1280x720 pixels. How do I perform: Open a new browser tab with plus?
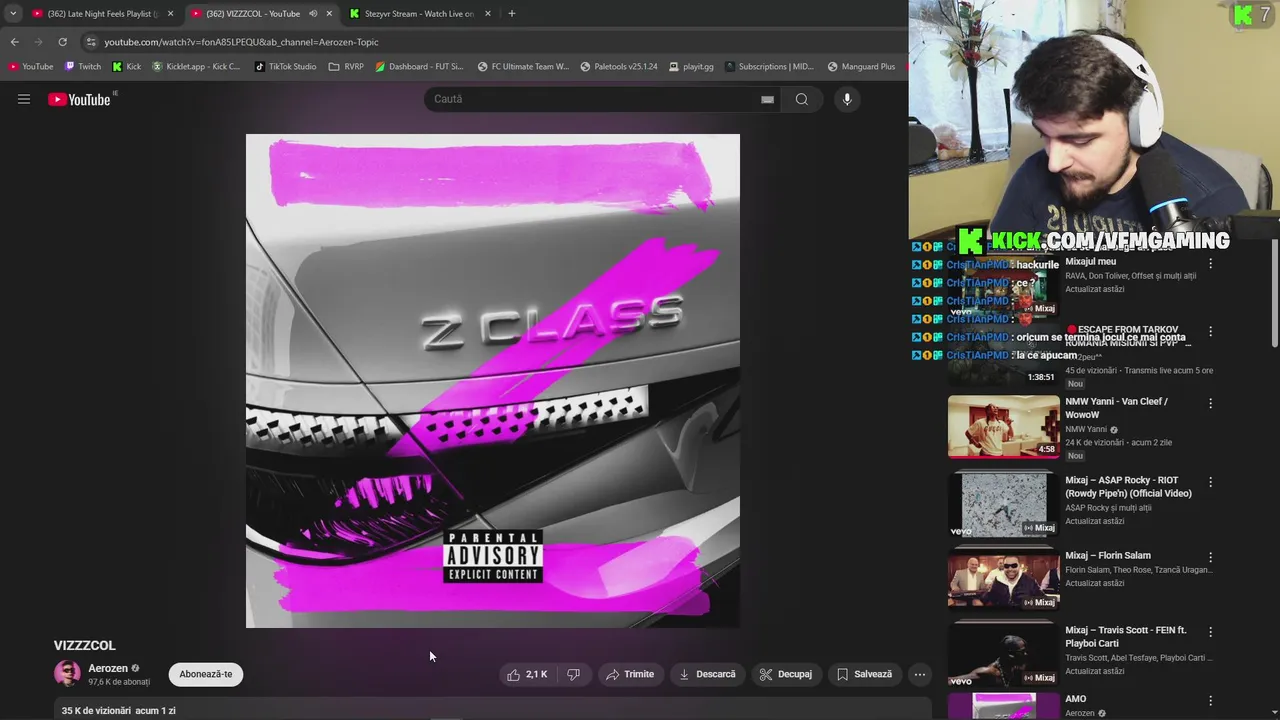click(x=512, y=14)
